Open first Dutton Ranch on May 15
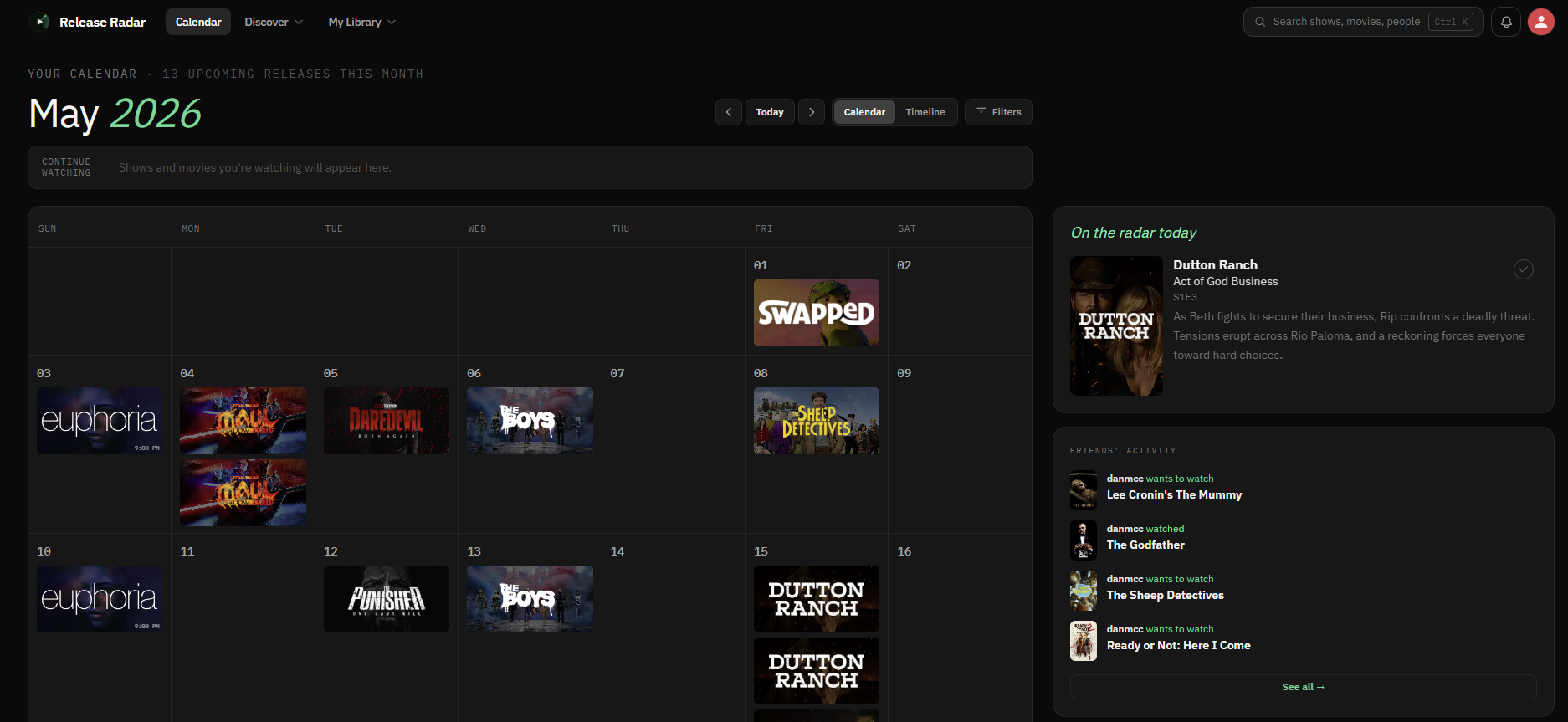The image size is (1568, 722). (x=817, y=599)
